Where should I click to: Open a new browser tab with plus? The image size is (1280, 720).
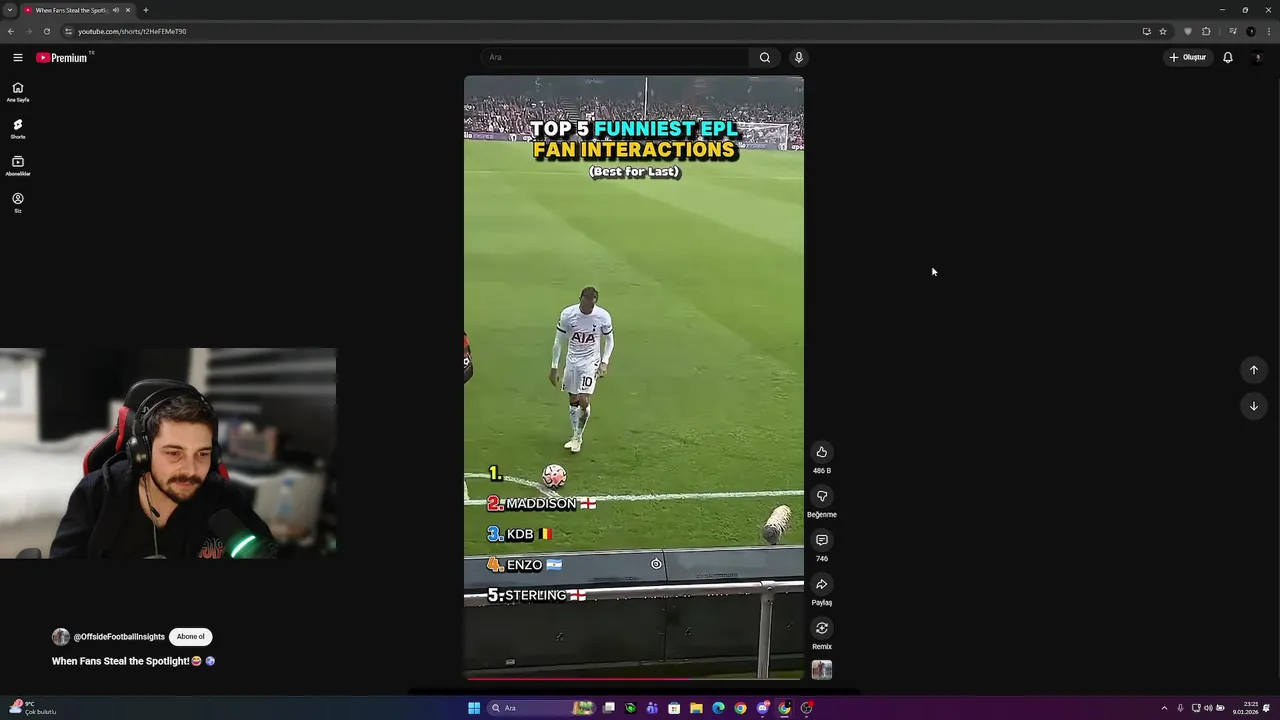point(146,10)
